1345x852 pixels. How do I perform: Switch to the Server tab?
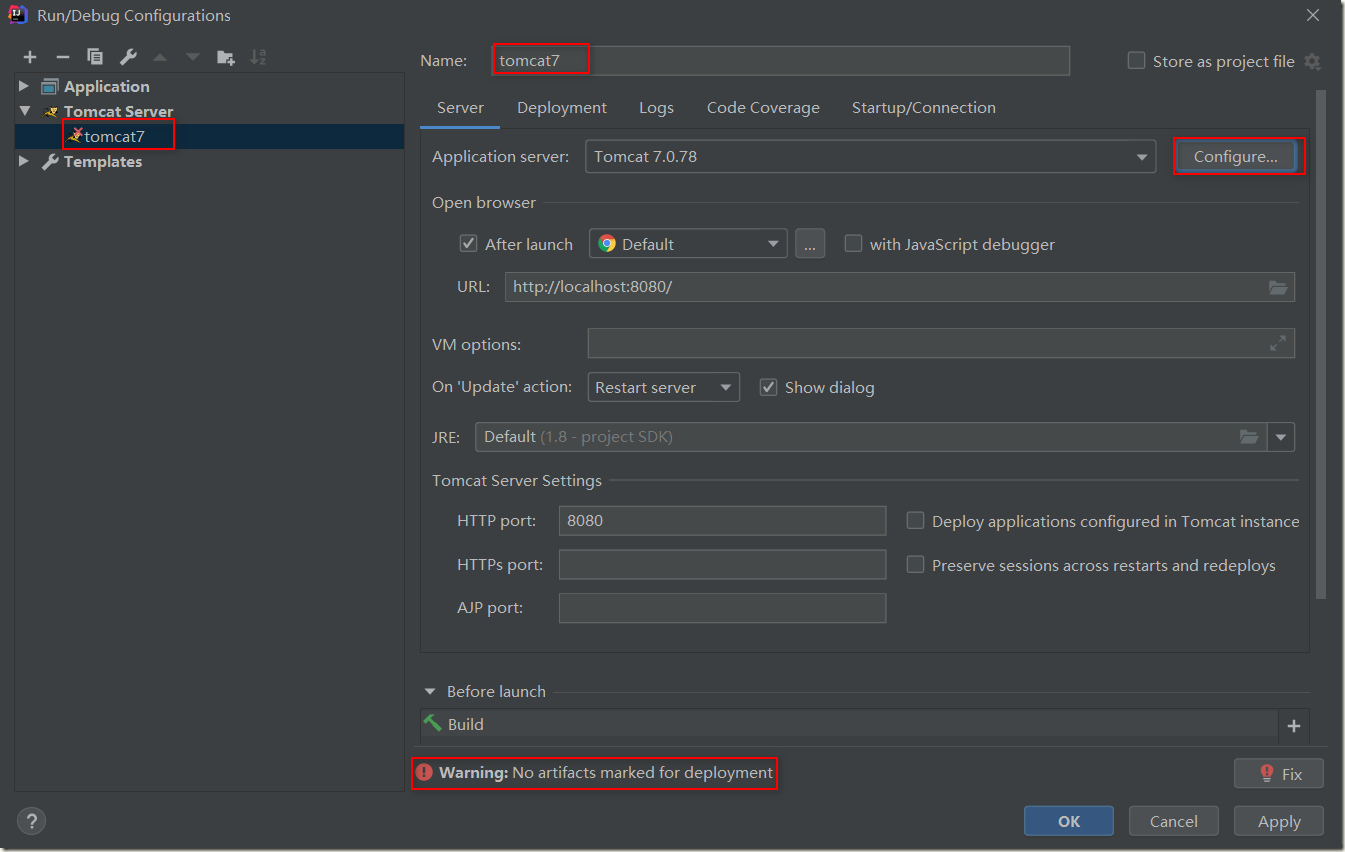point(460,108)
